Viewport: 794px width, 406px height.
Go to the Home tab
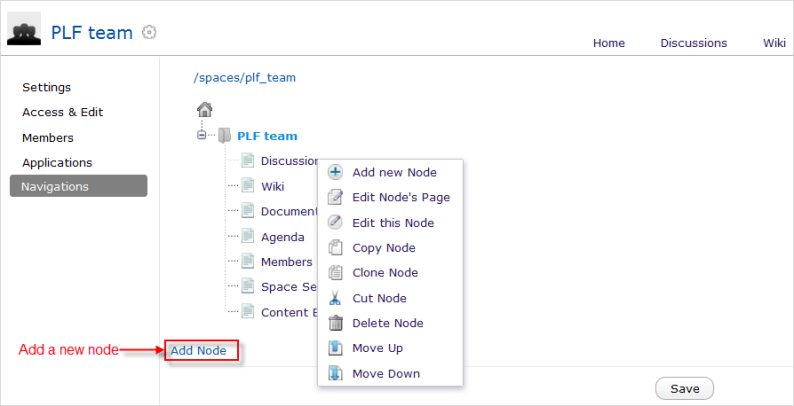(x=608, y=43)
